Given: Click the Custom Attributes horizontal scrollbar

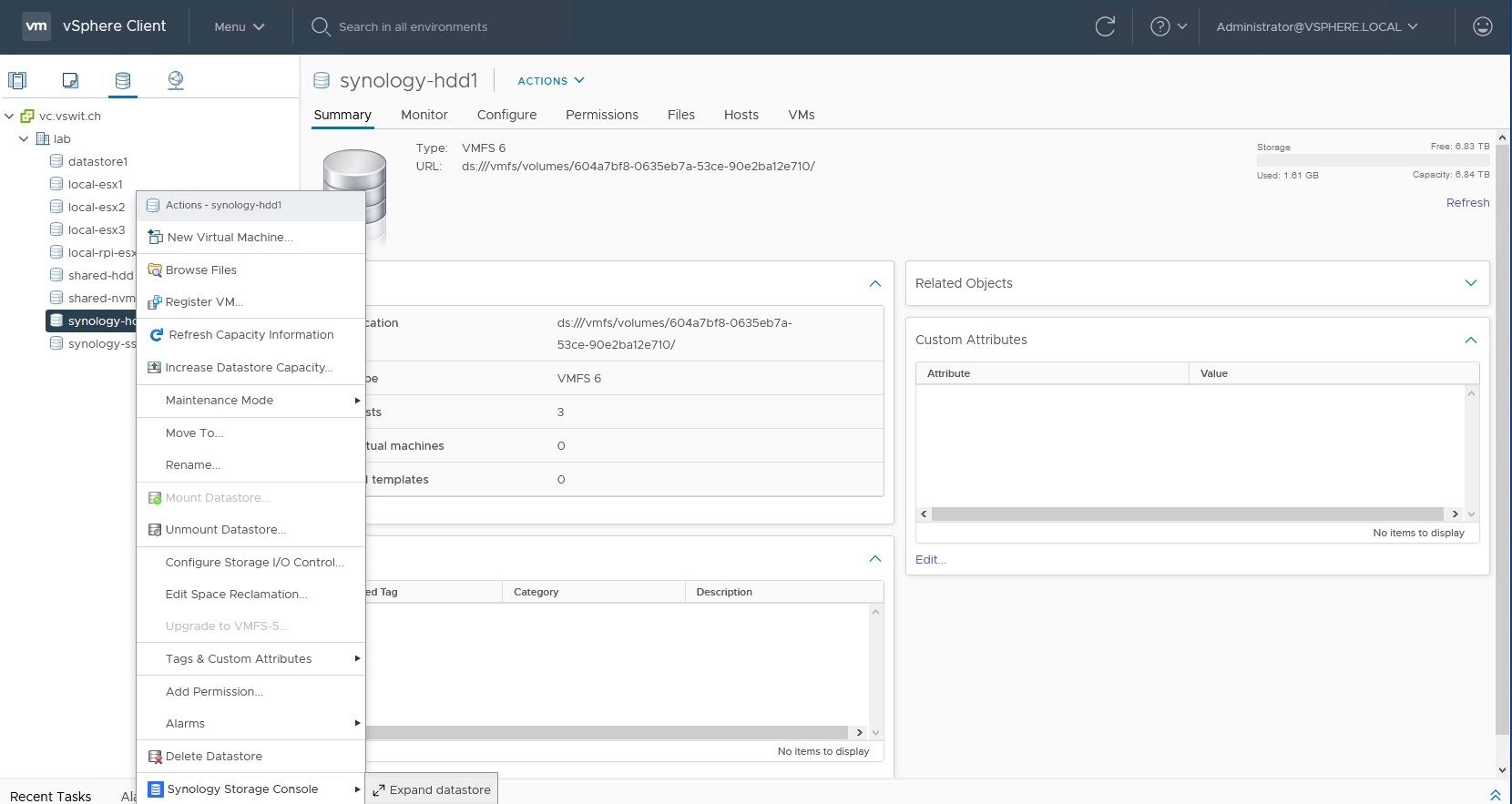Looking at the screenshot, I should [1187, 514].
